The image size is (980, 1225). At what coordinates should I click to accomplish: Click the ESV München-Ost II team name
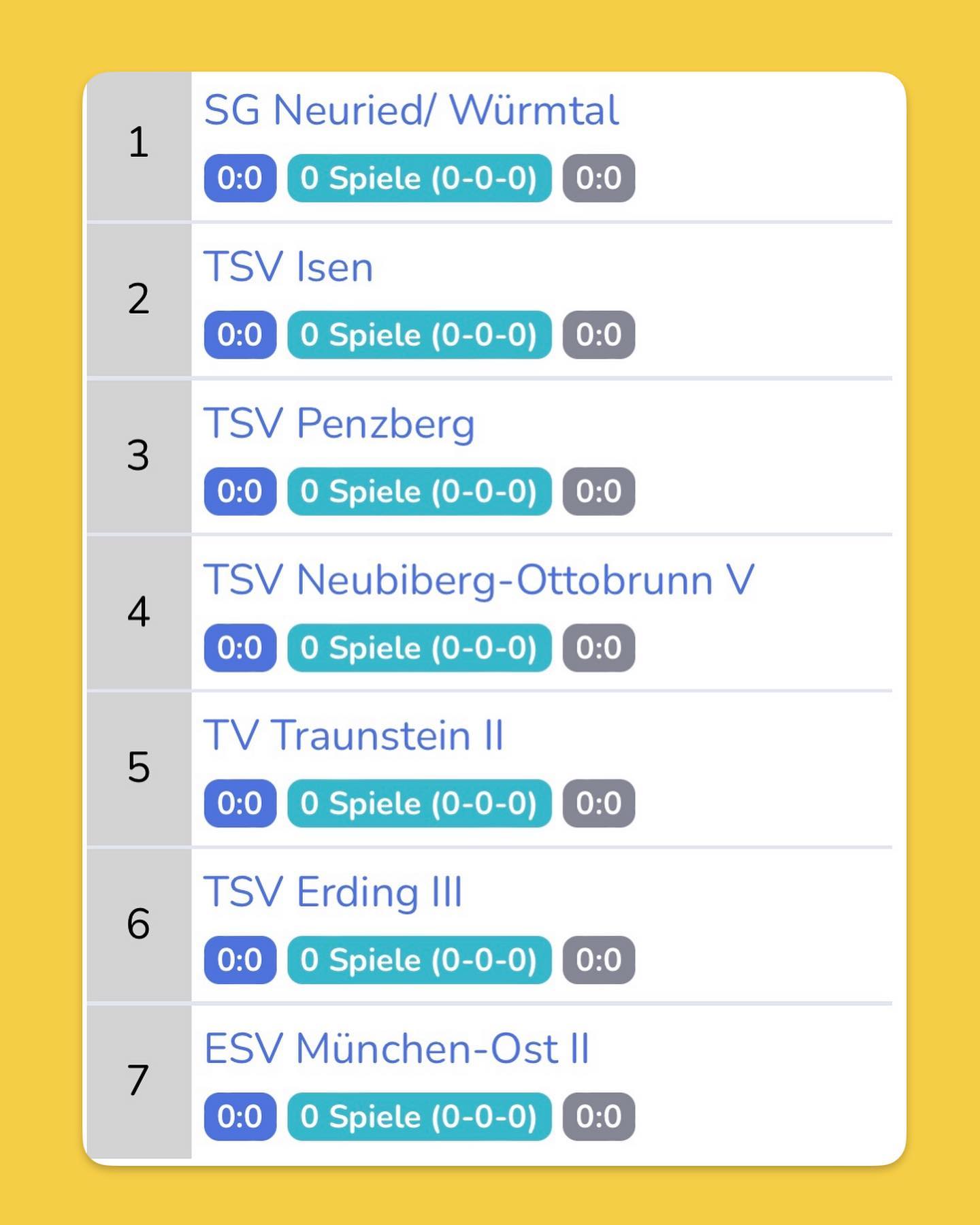(x=396, y=1049)
